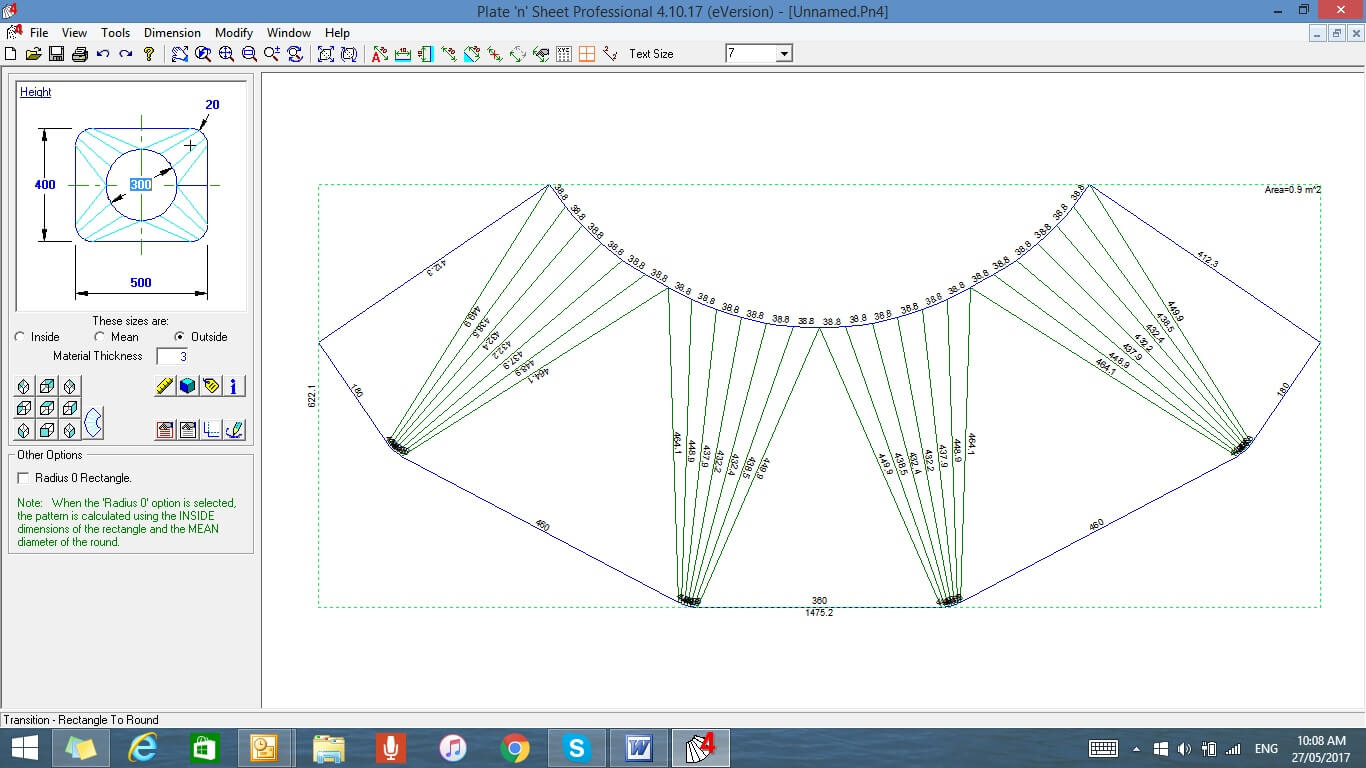Click the blue information 'i' icon

234,386
